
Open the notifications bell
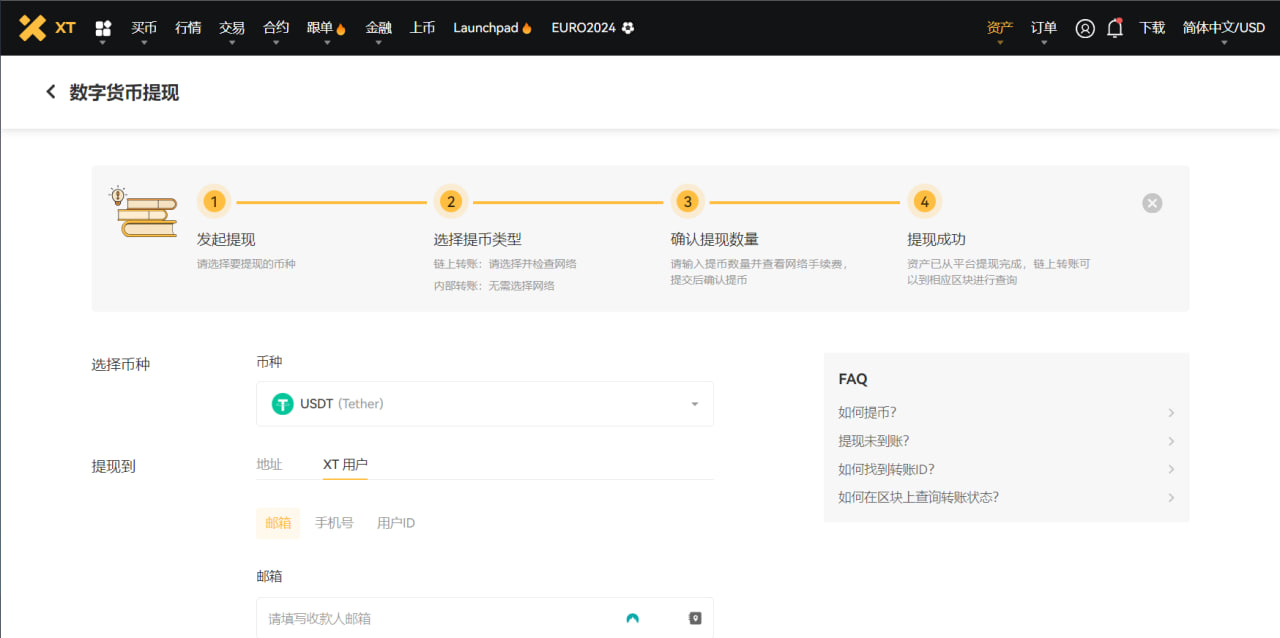(x=1115, y=28)
